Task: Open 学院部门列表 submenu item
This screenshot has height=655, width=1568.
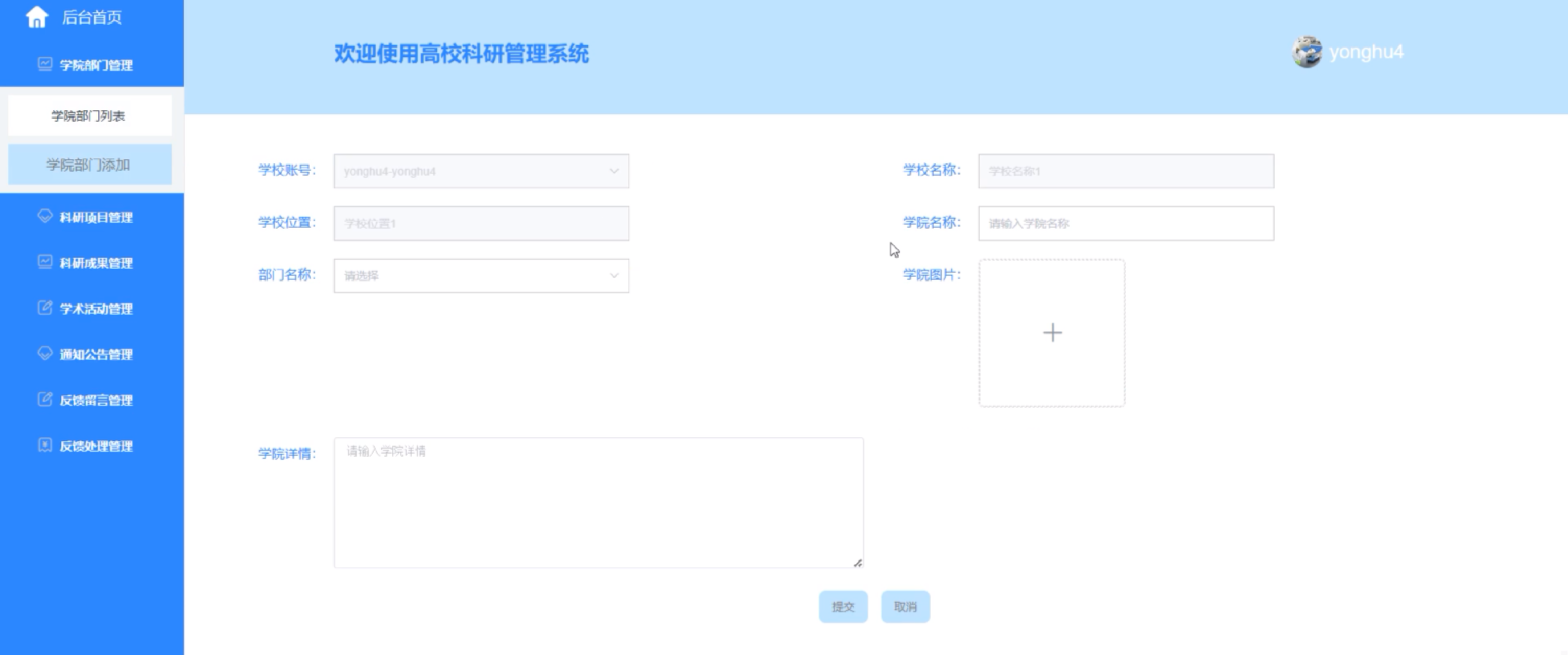Action: [89, 115]
